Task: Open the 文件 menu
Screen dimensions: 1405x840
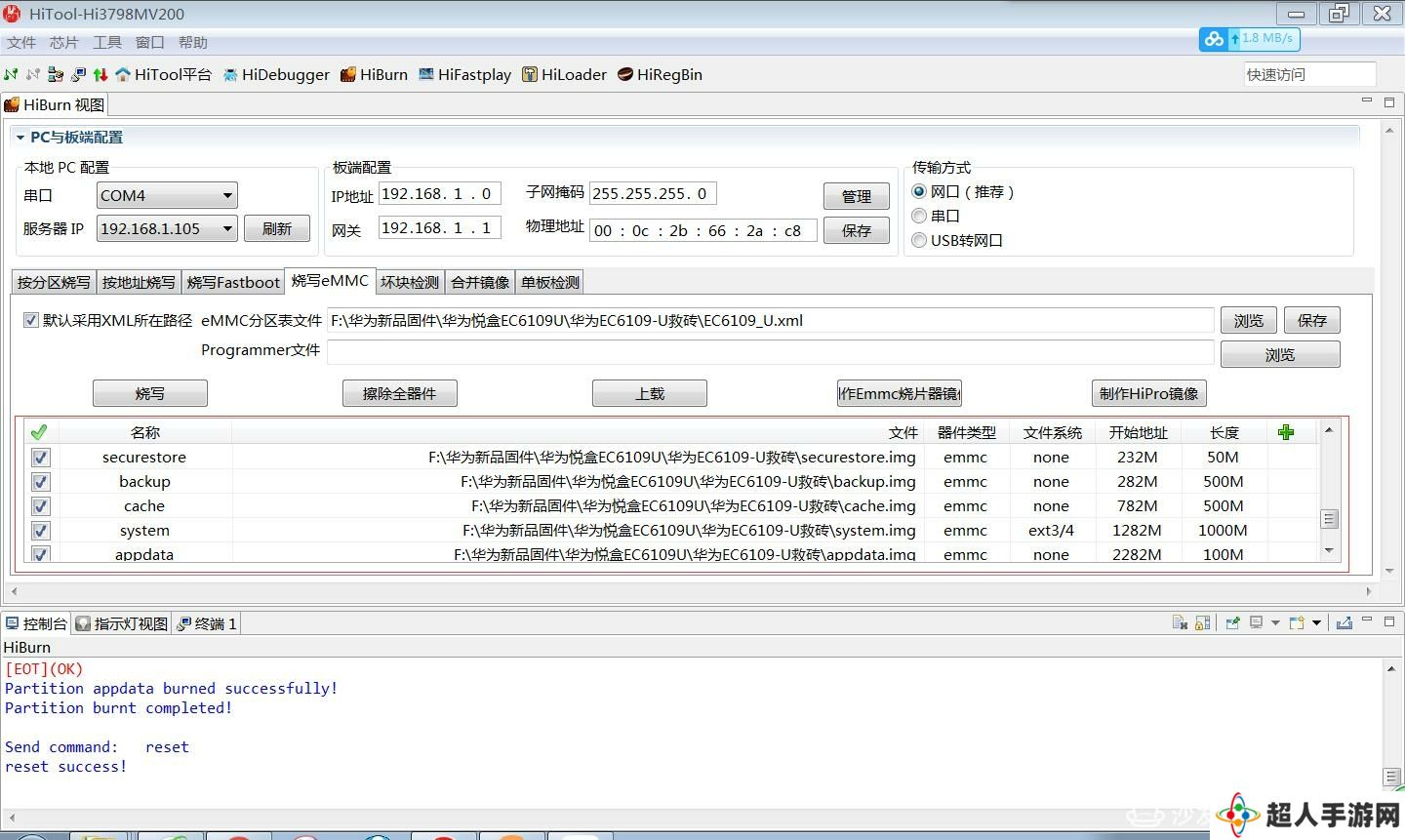Action: tap(21, 43)
